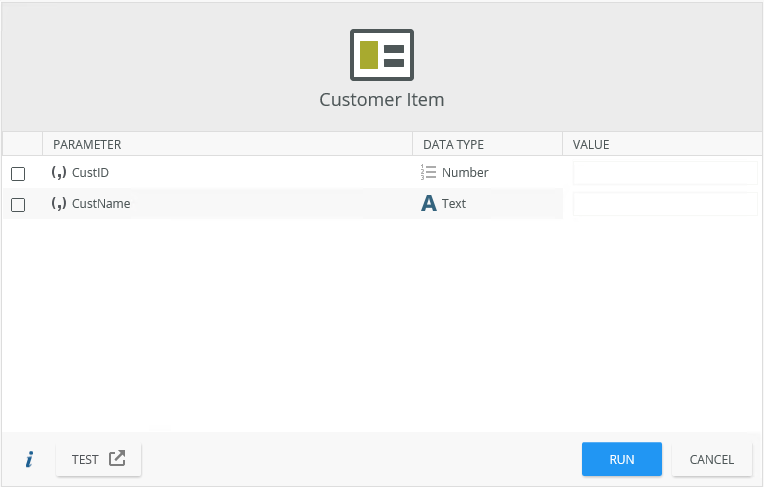Click the Number data type icon
This screenshot has height=487, width=764.
429,173
